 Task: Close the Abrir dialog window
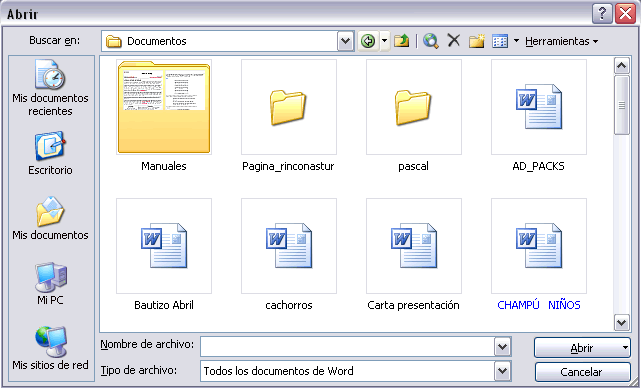point(626,13)
